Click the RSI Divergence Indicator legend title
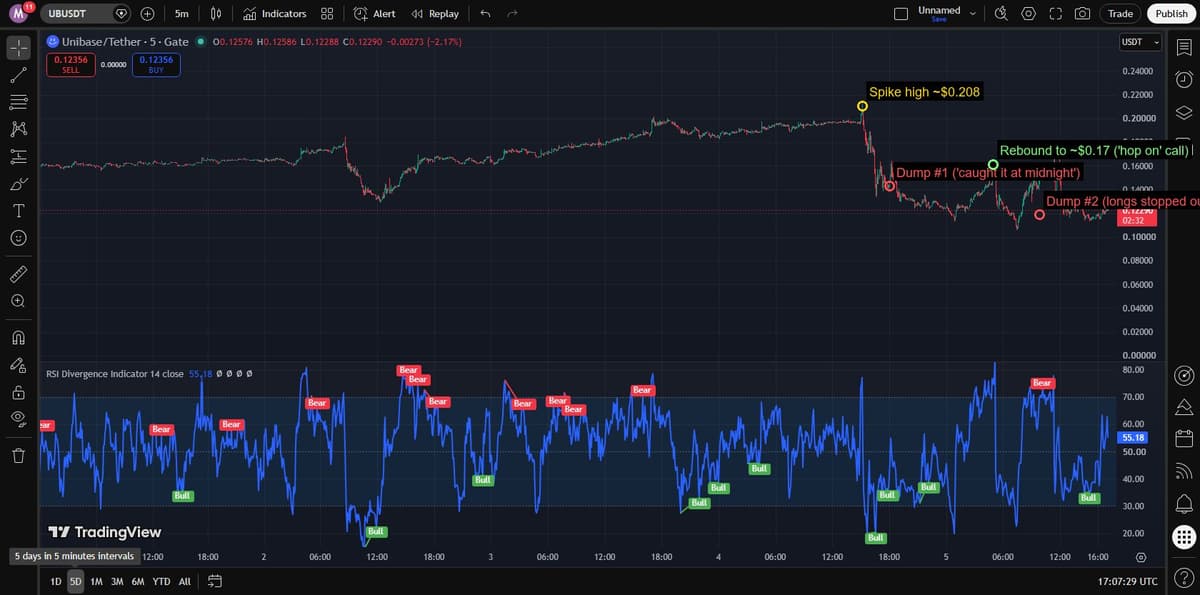Viewport: 1200px width, 595px height. click(x=114, y=374)
